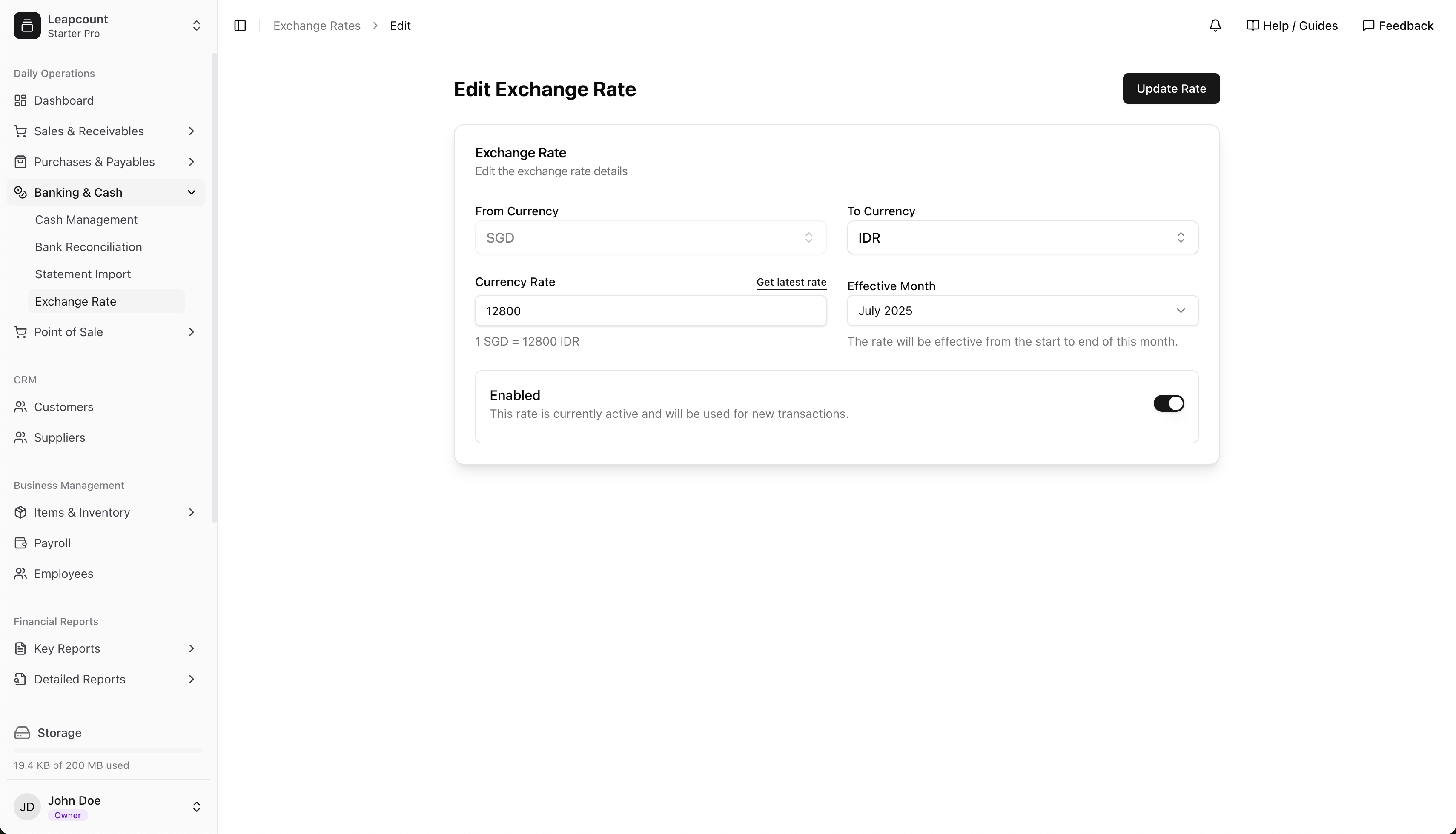Toggle the sidebar panel icon
The image size is (1456, 834).
[240, 26]
